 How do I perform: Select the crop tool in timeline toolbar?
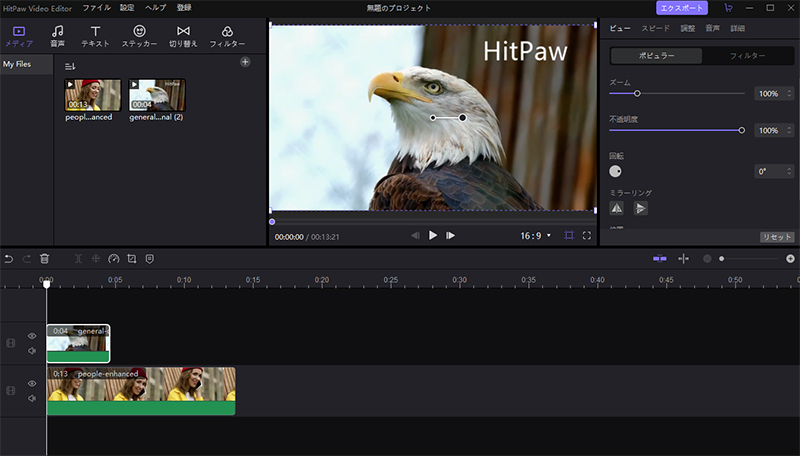pyautogui.click(x=132, y=259)
